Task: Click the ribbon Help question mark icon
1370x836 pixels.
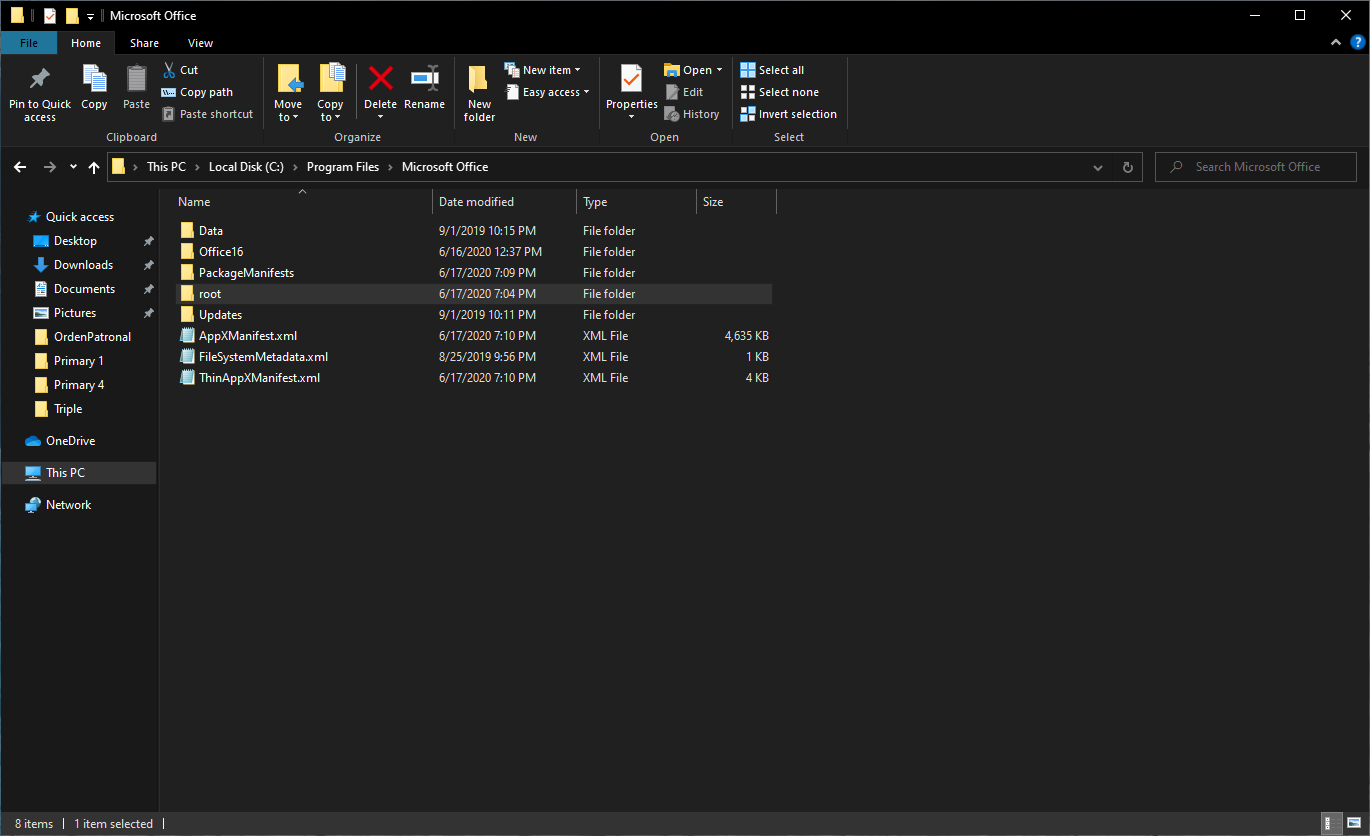Action: pyautogui.click(x=1356, y=43)
